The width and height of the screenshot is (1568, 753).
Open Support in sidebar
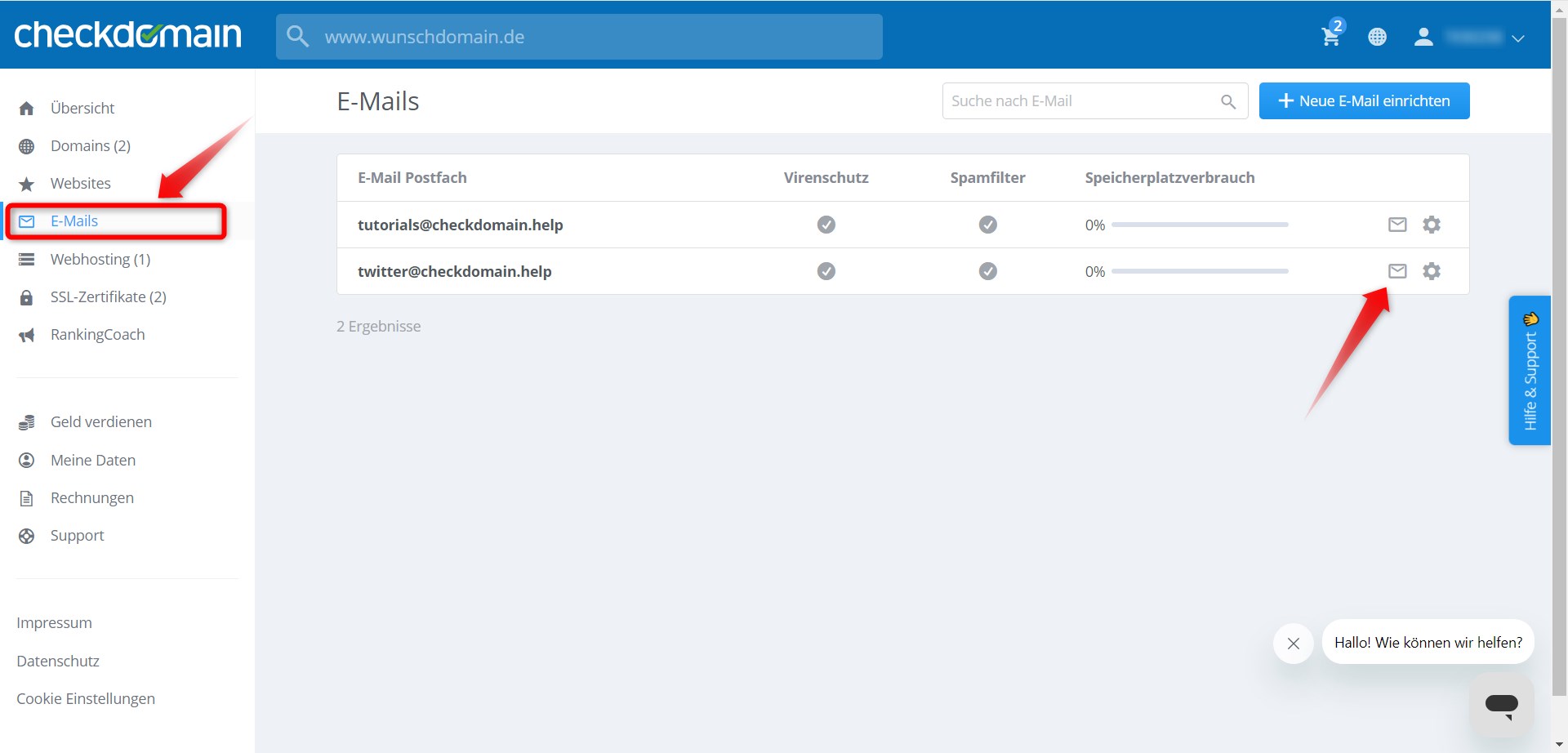78,535
